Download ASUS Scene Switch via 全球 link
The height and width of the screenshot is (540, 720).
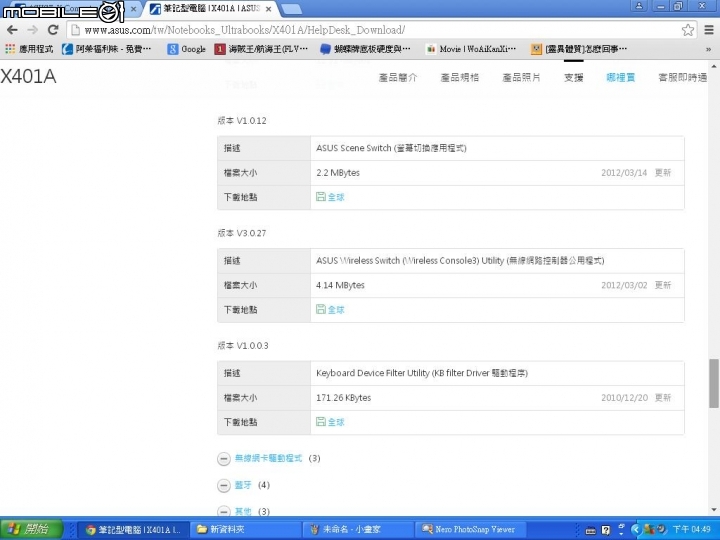[x=336, y=197]
